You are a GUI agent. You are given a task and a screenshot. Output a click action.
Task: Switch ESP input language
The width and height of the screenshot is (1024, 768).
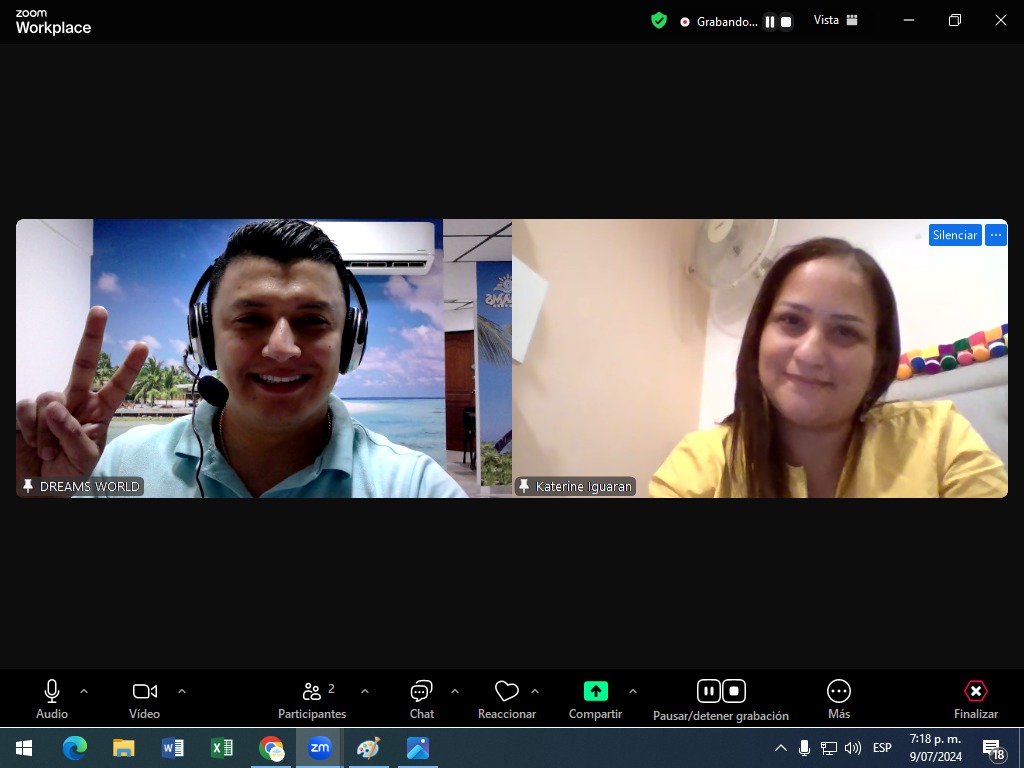pos(882,748)
